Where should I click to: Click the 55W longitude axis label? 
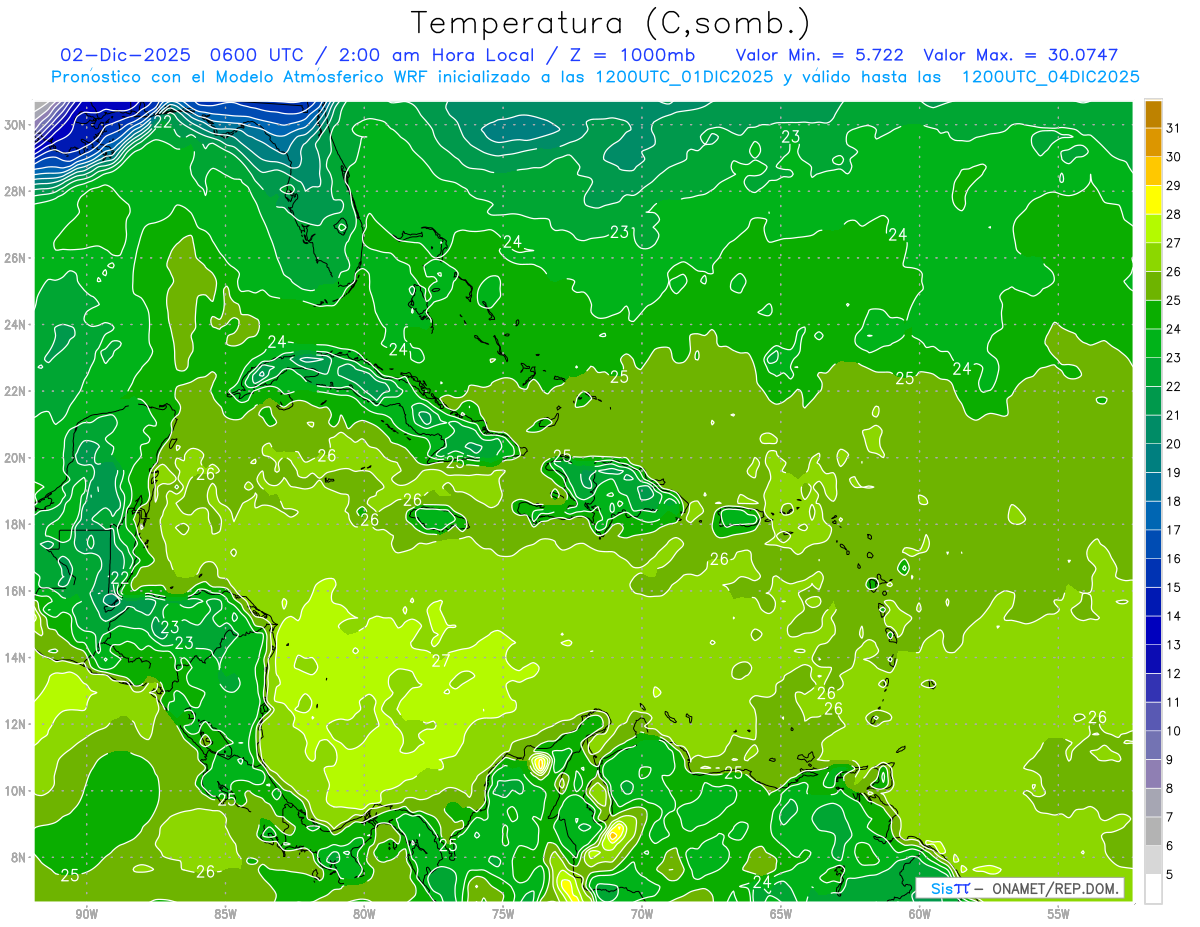coord(1059,914)
